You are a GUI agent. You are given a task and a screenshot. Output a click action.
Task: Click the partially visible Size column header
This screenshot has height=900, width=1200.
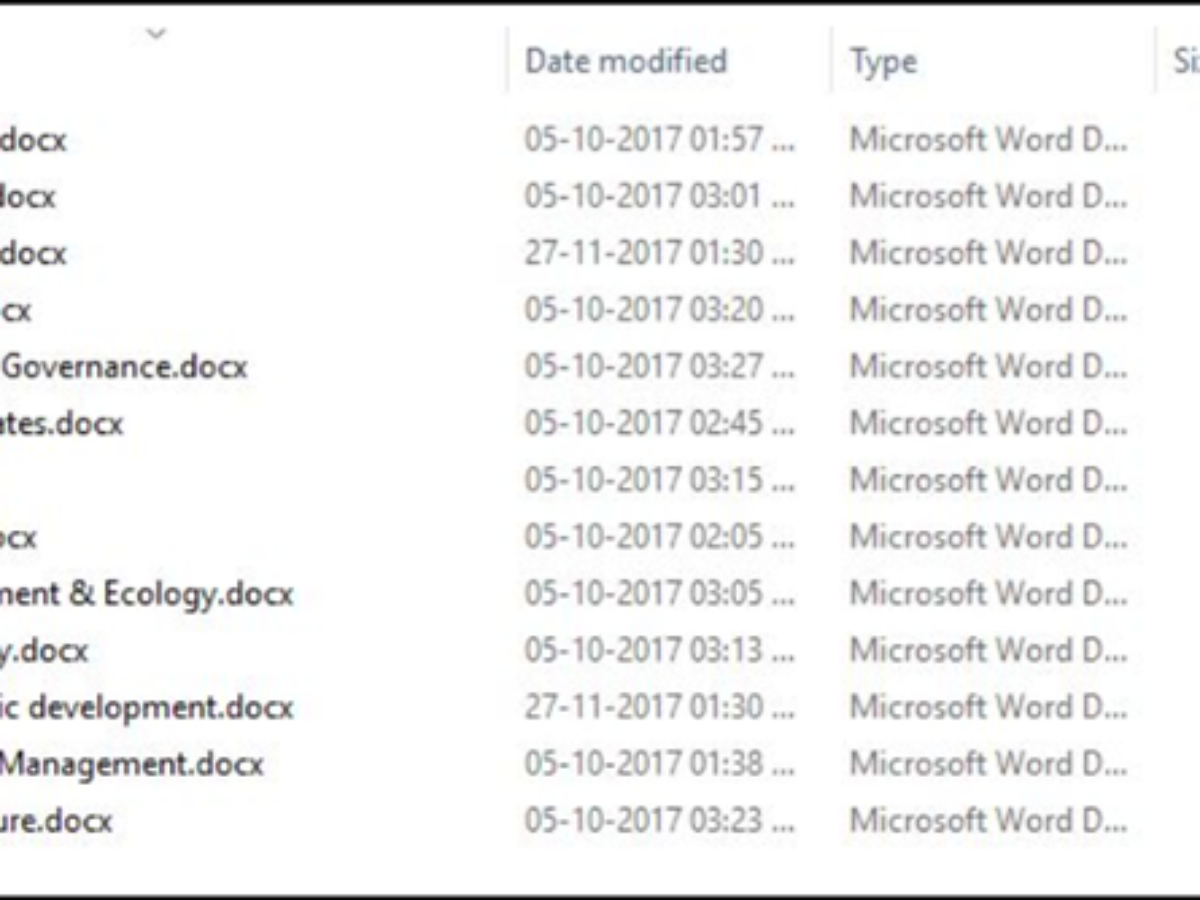1186,62
